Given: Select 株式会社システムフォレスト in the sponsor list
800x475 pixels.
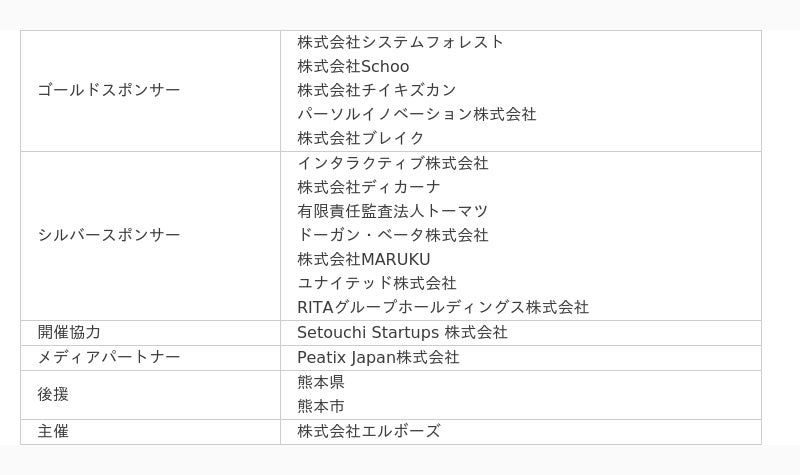Looking at the screenshot, I should pos(400,42).
